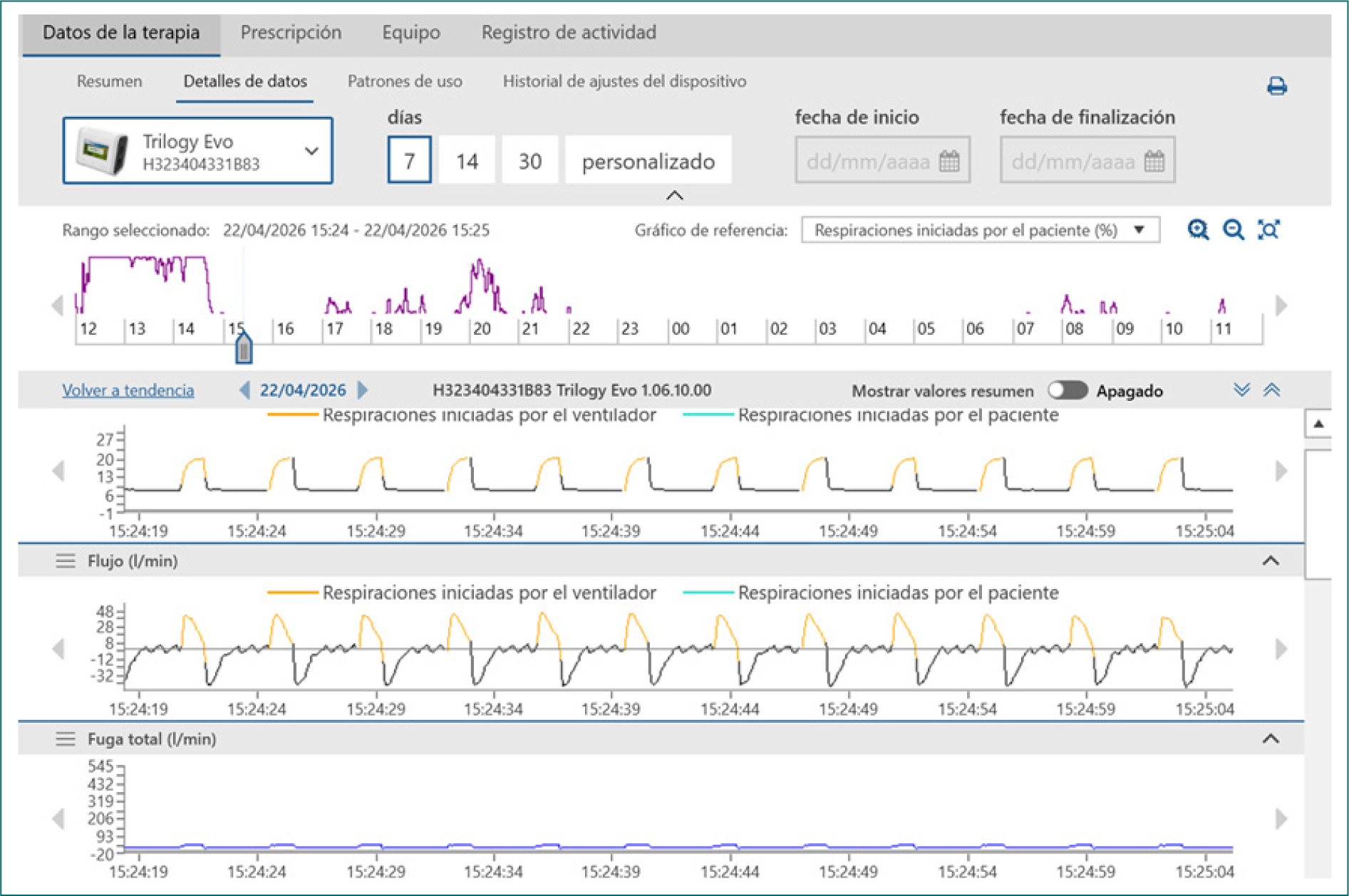The image size is (1349, 896).
Task: Click the print icon
Action: (1276, 86)
